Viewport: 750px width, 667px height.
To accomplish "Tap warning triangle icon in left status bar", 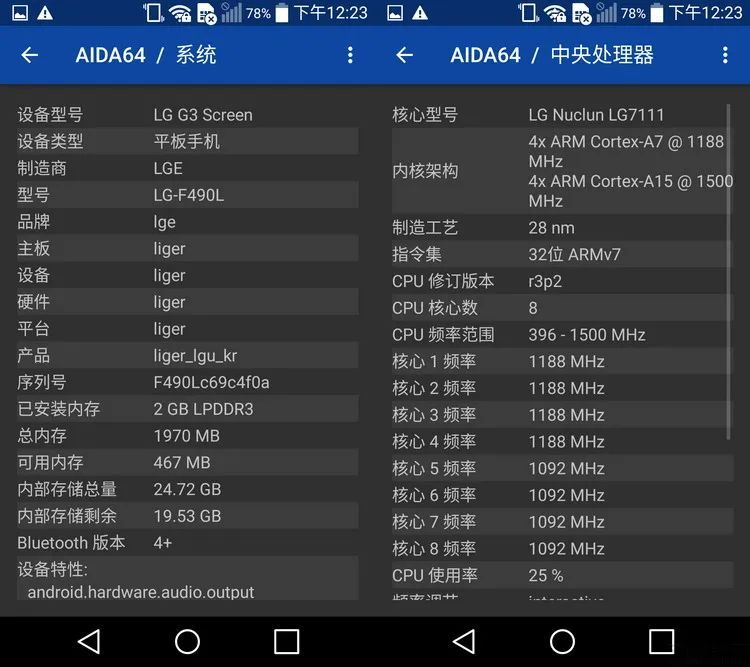I will 45,13.
